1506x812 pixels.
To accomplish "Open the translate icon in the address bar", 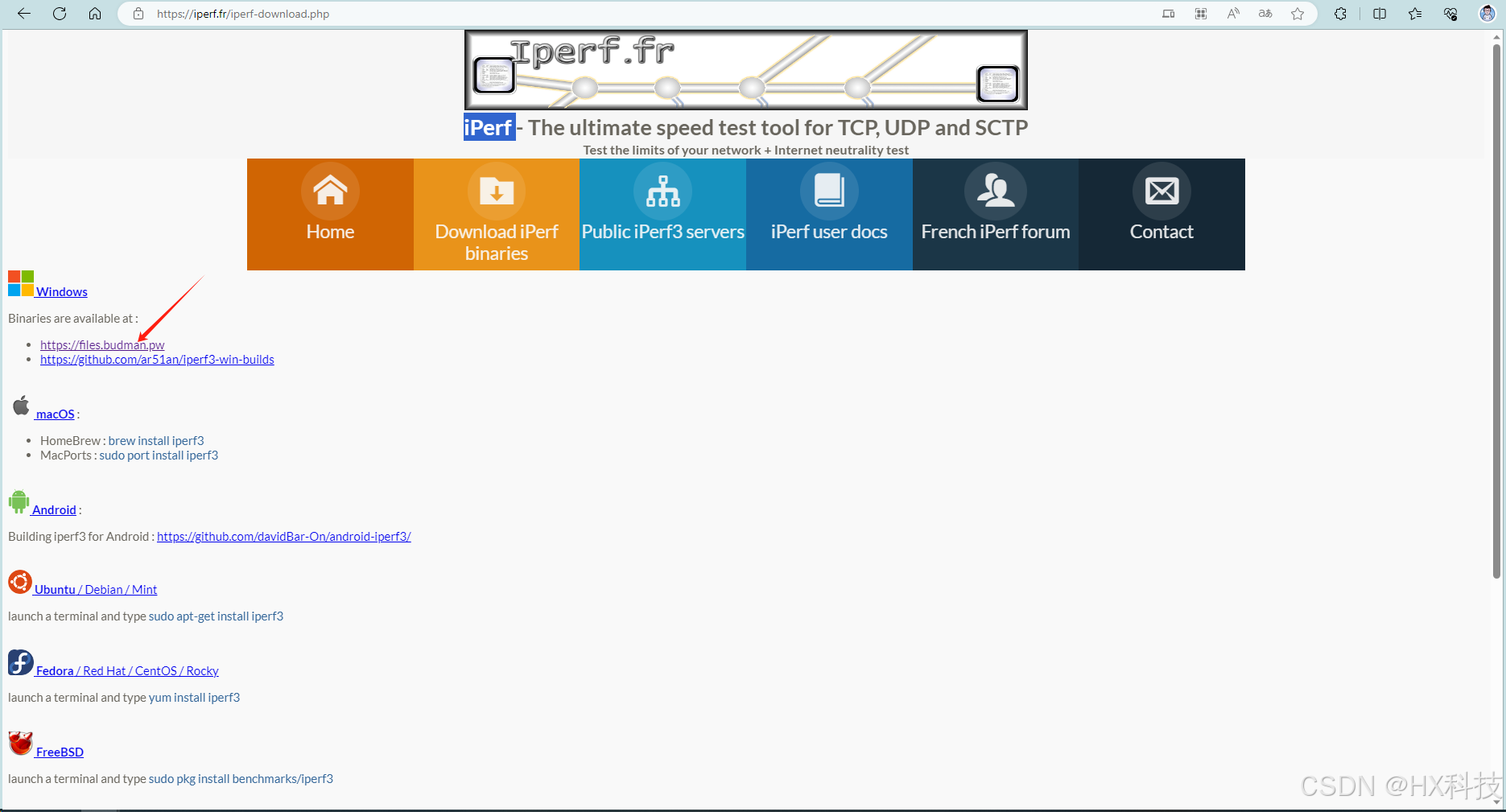I will [x=1265, y=14].
